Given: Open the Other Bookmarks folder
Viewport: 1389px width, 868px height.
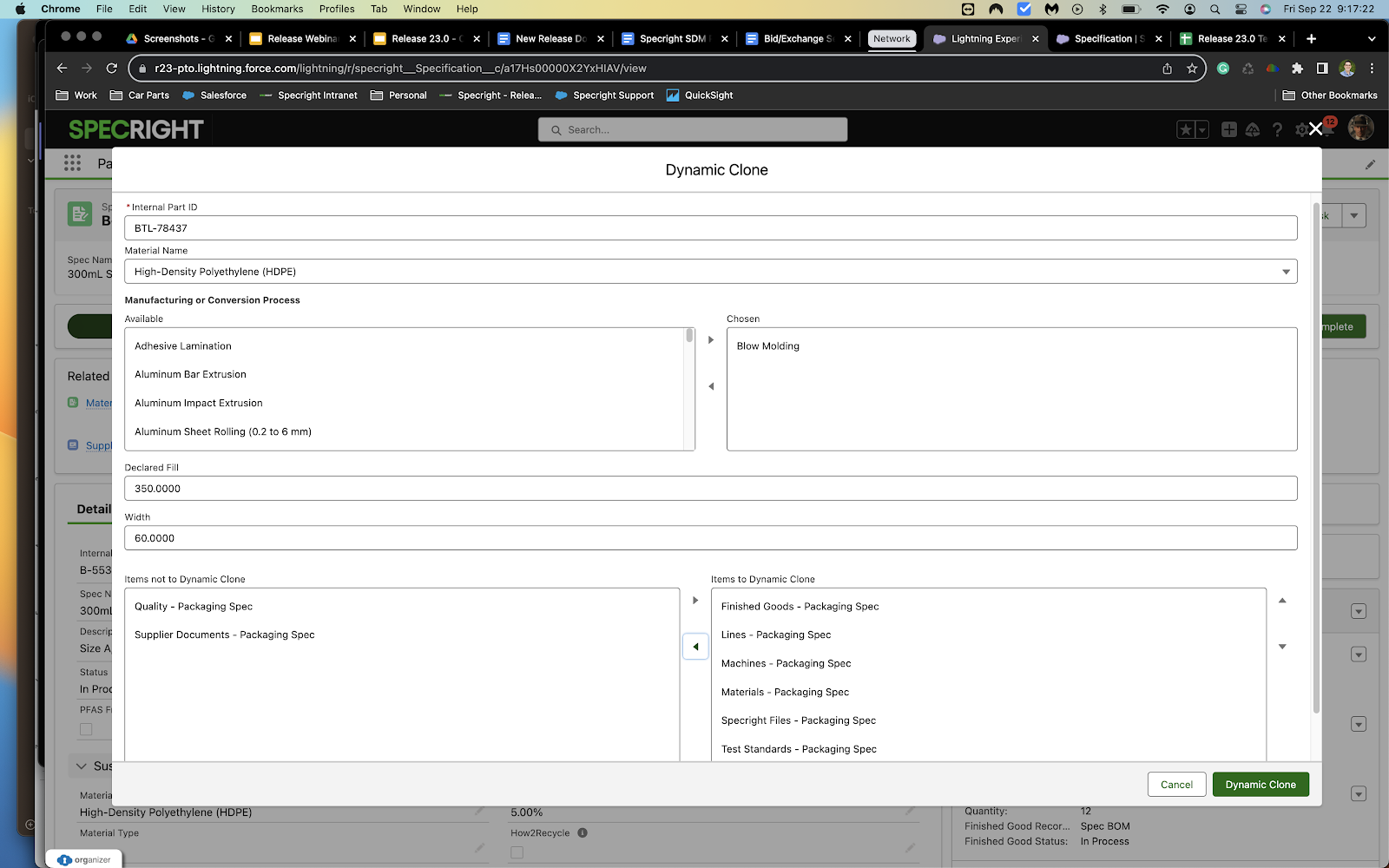Looking at the screenshot, I should (1330, 95).
